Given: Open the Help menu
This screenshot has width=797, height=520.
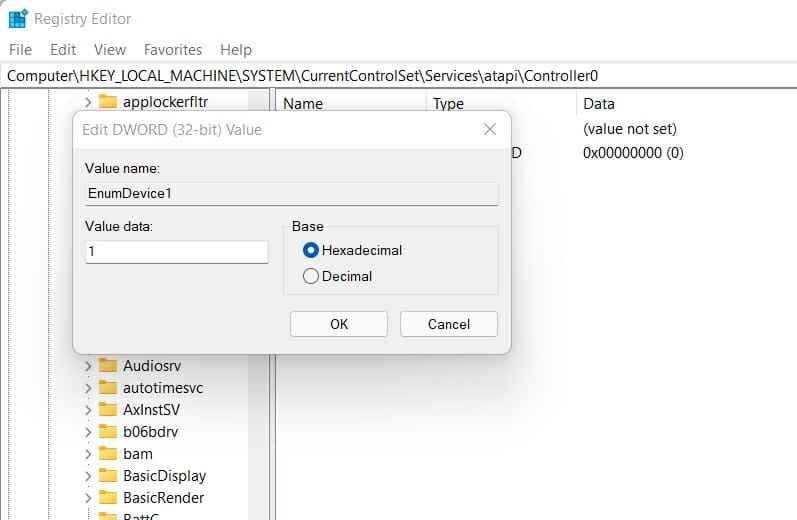Looking at the screenshot, I should point(236,50).
